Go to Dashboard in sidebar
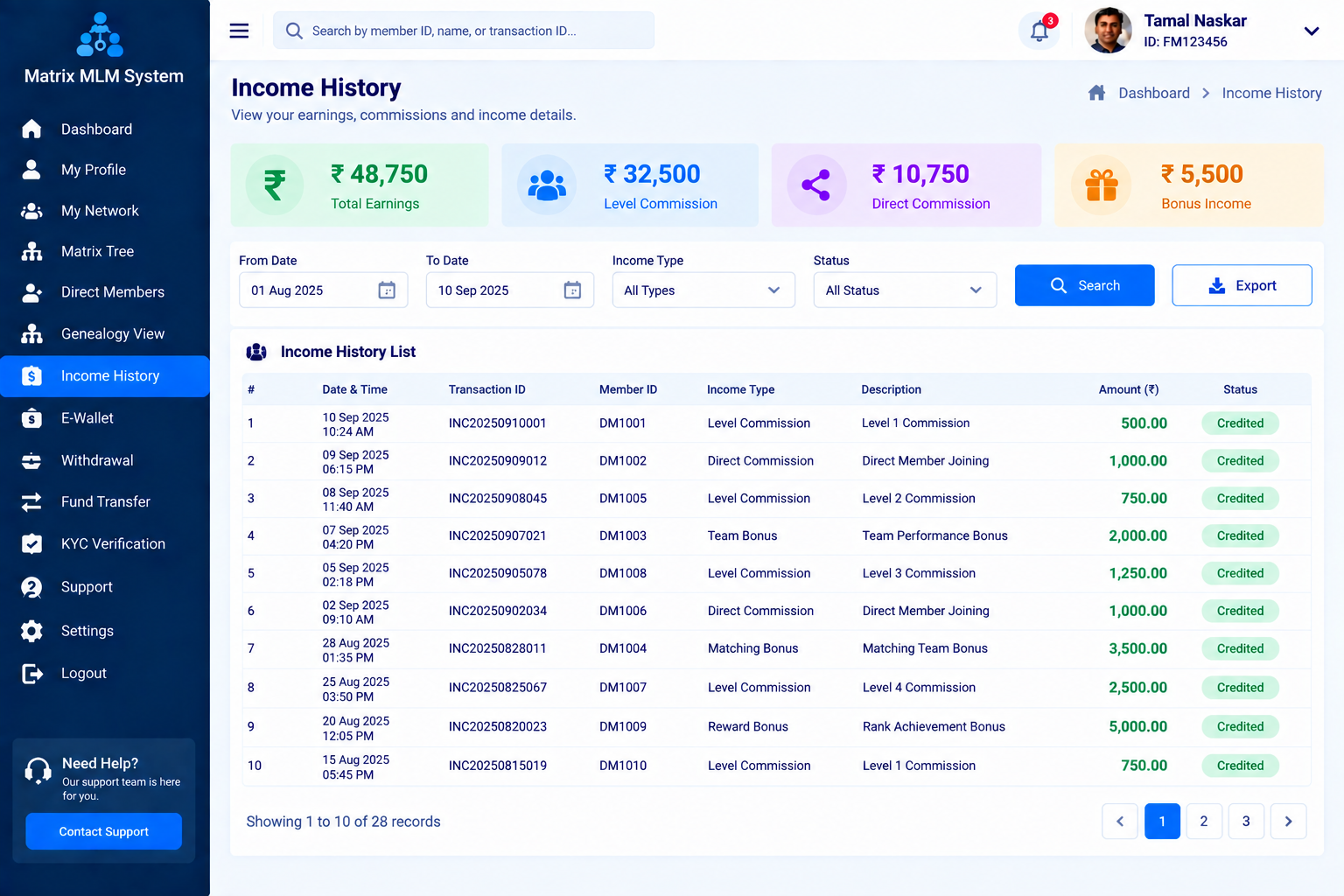 [x=105, y=129]
